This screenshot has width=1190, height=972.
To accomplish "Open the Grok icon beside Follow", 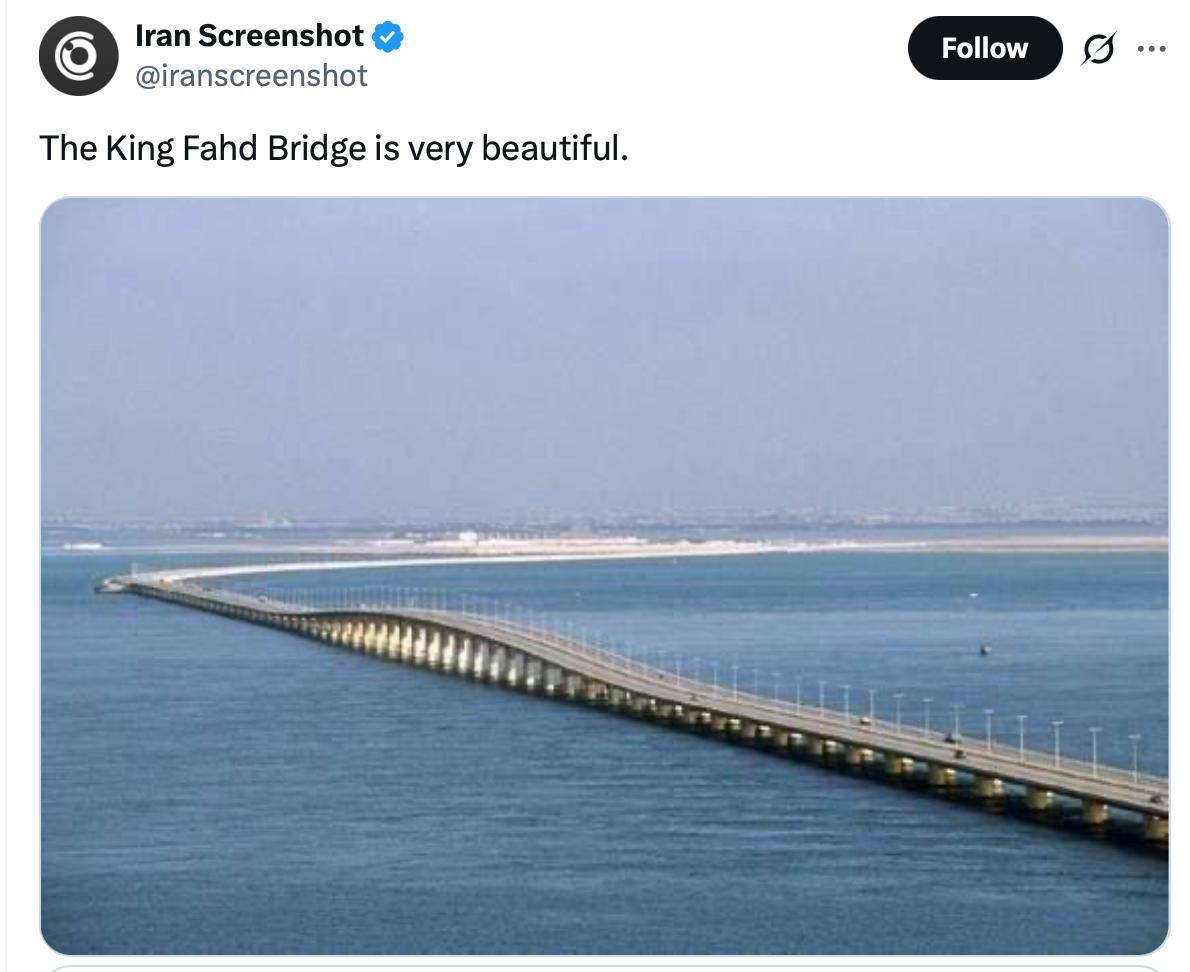I will (x=1098, y=48).
